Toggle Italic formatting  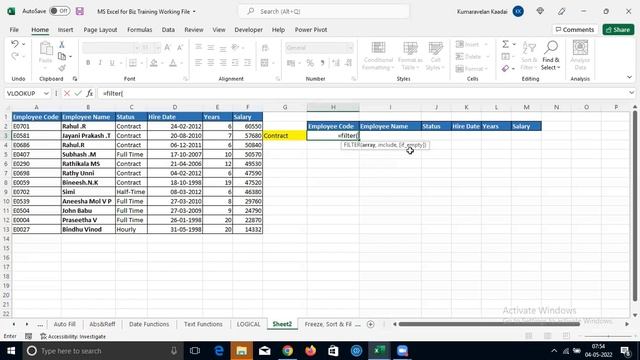(100, 63)
